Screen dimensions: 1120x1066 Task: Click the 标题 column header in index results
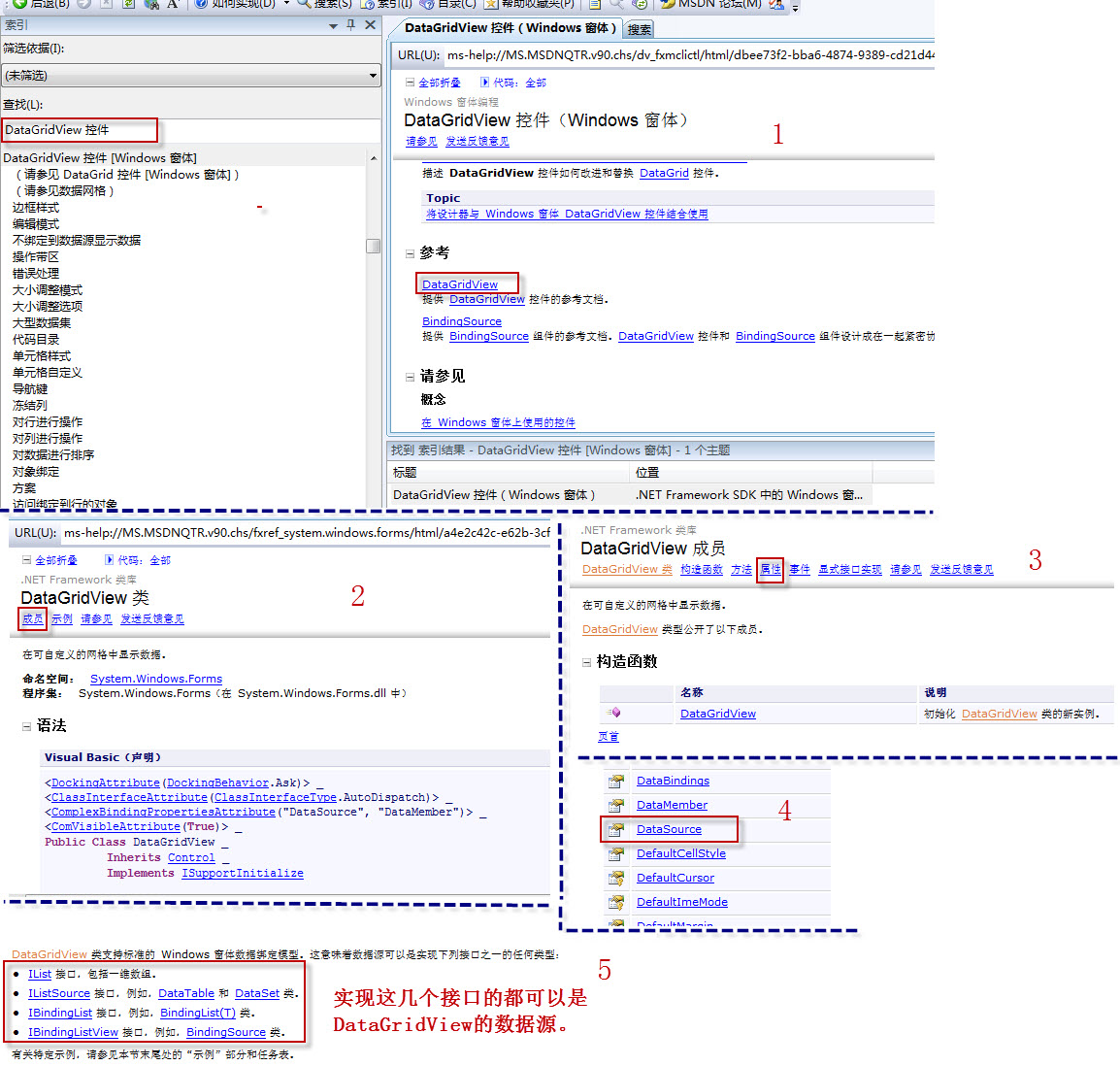(x=509, y=472)
